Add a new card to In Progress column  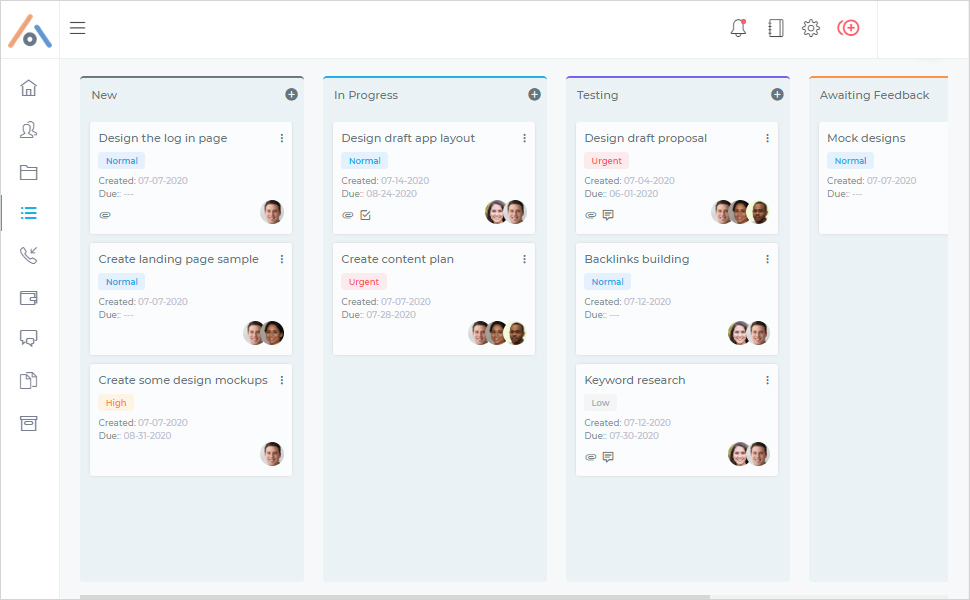534,94
